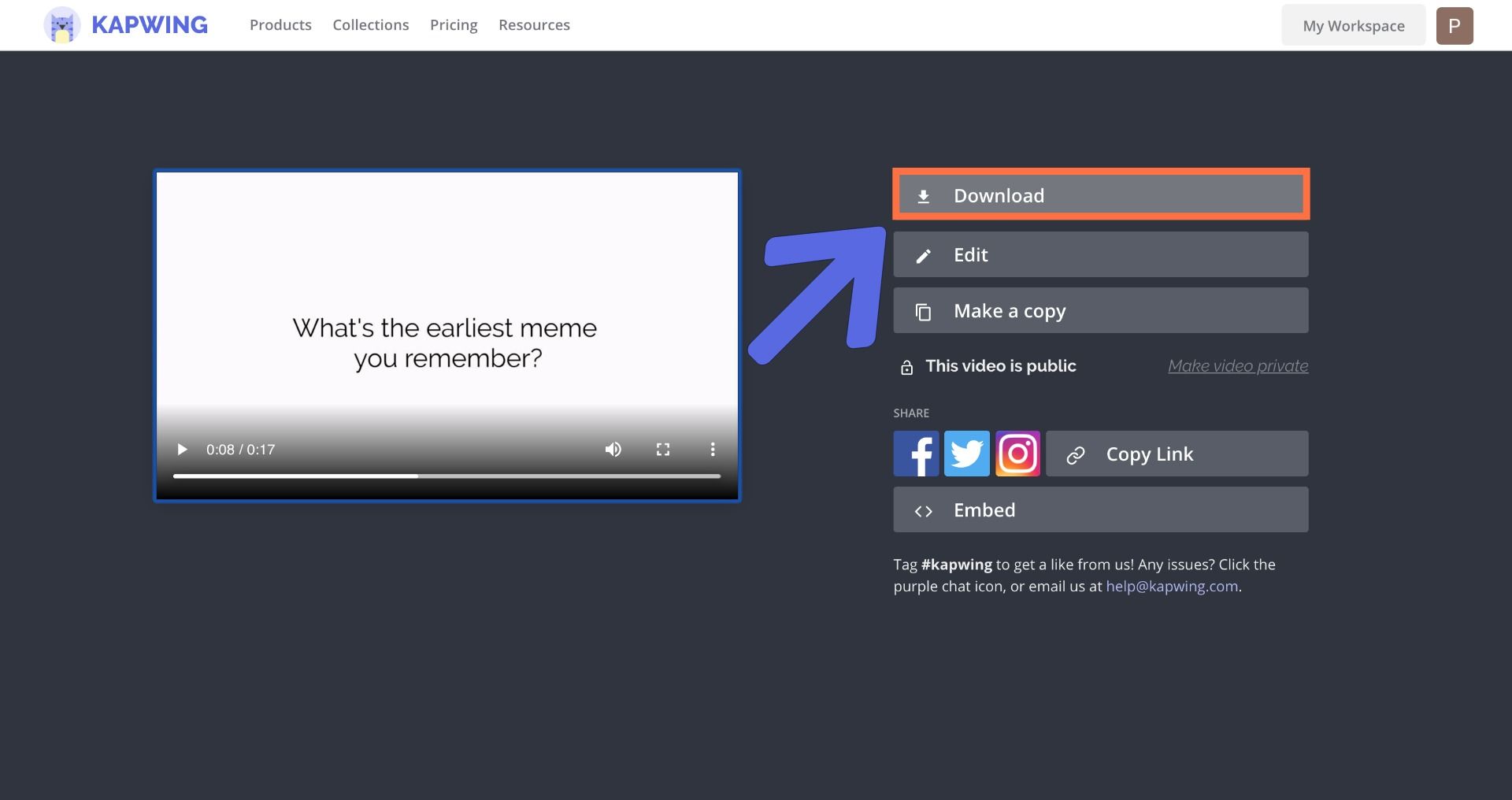
Task: Share video to Facebook
Action: [x=916, y=454]
